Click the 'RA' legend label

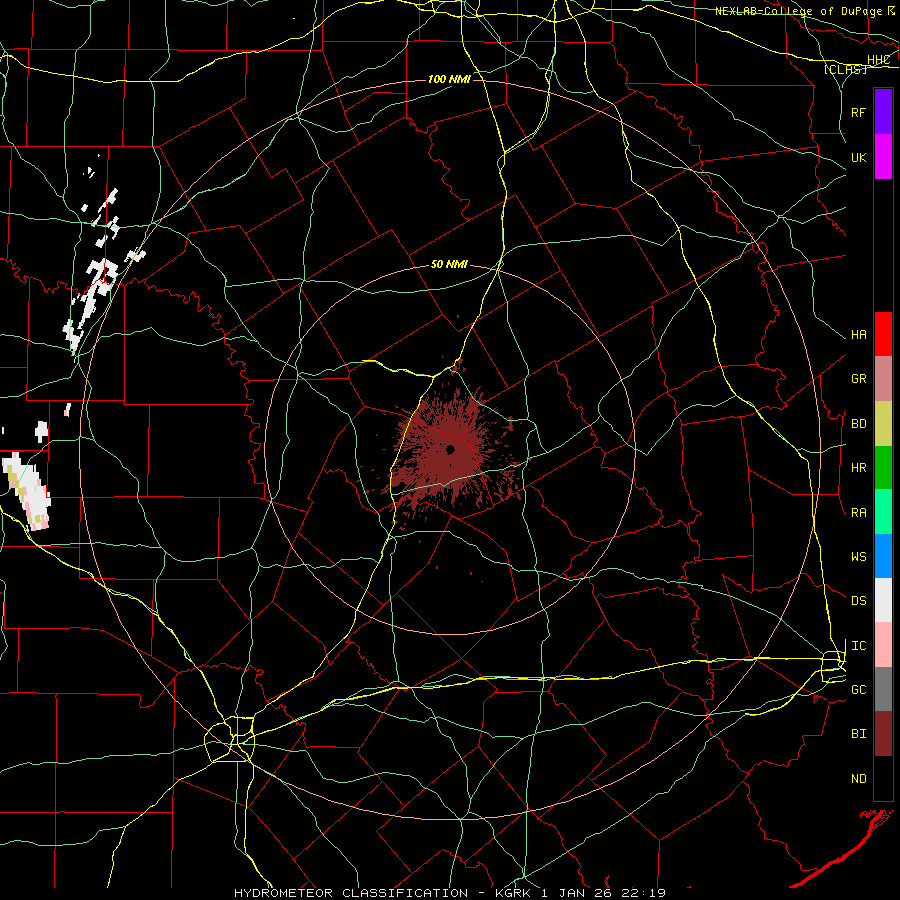click(x=858, y=512)
